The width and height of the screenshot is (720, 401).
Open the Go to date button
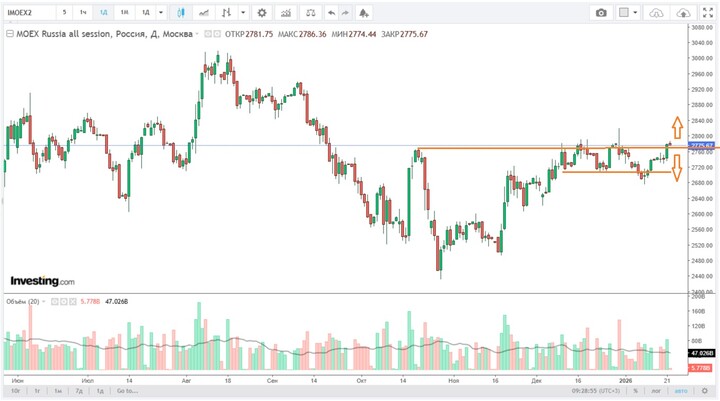pos(127,391)
